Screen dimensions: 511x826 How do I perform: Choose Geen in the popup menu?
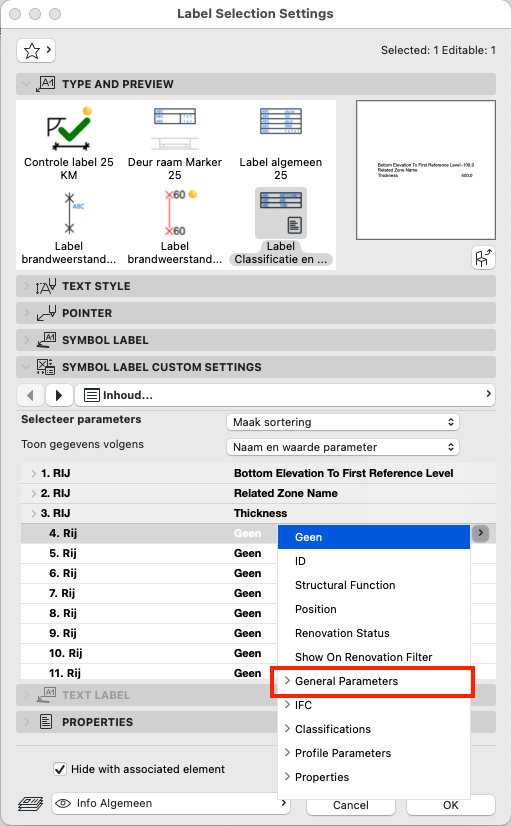(x=374, y=537)
